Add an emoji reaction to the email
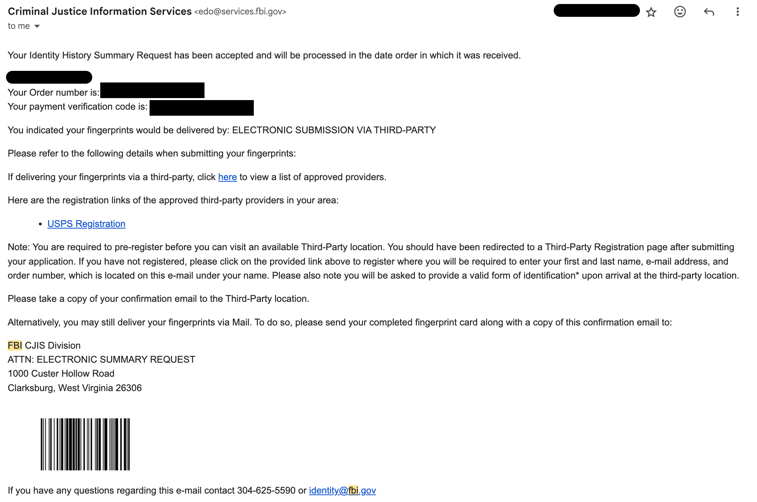 tap(680, 12)
